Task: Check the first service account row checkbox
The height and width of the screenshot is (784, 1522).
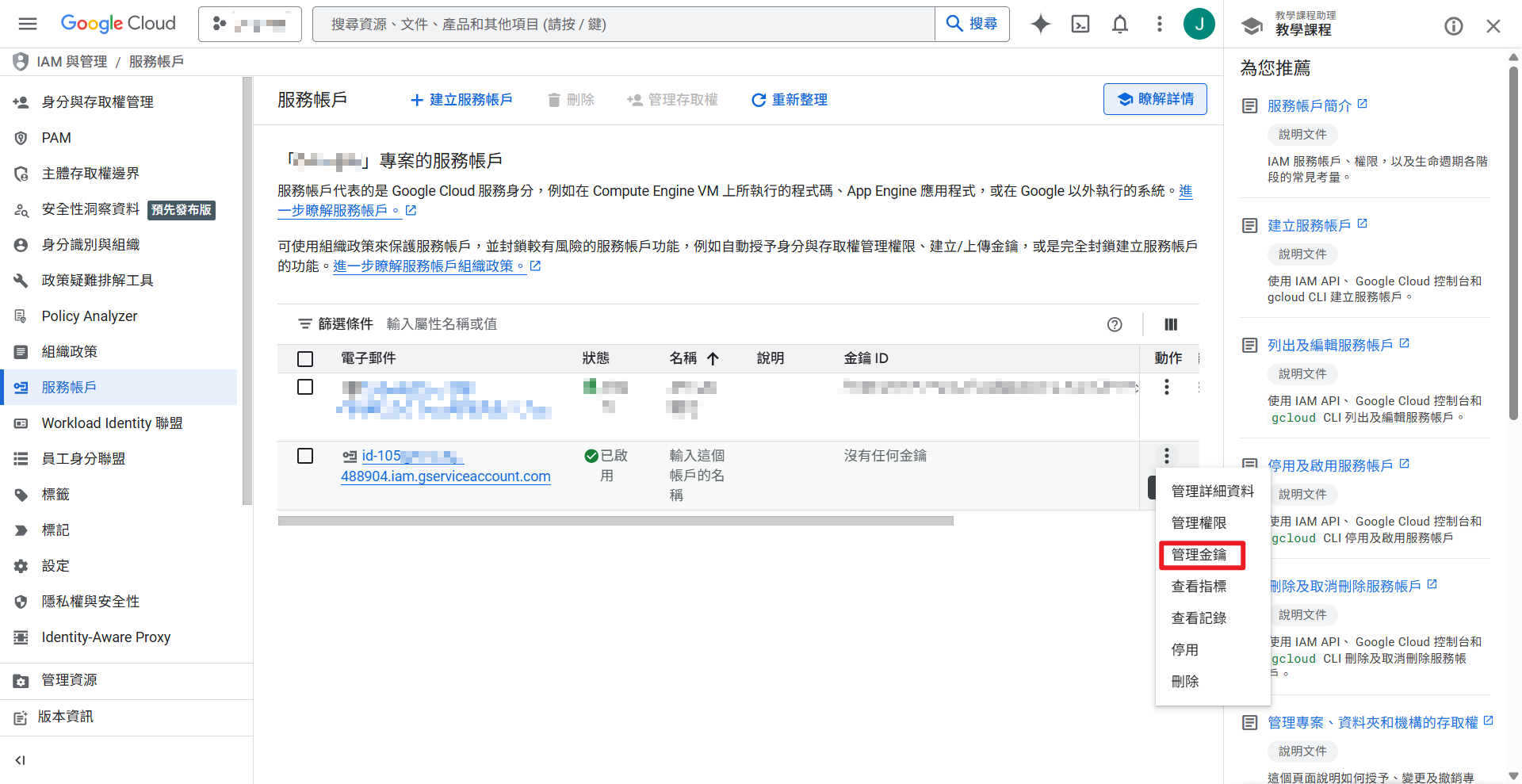Action: pos(305,387)
